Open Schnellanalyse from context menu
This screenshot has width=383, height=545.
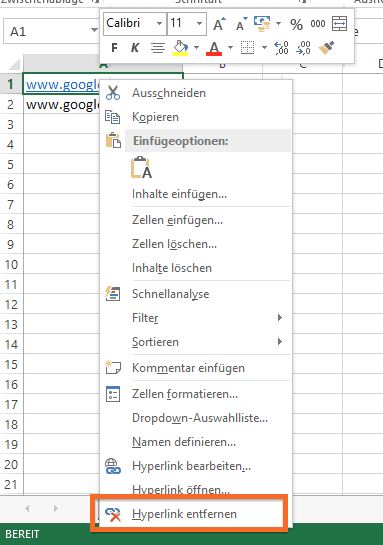196,294
